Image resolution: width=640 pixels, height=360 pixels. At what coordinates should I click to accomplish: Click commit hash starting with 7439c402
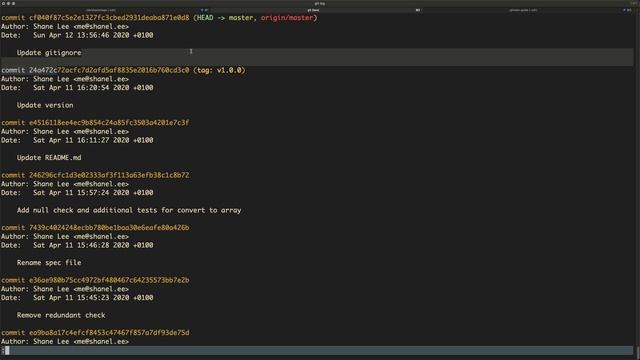(x=109, y=228)
